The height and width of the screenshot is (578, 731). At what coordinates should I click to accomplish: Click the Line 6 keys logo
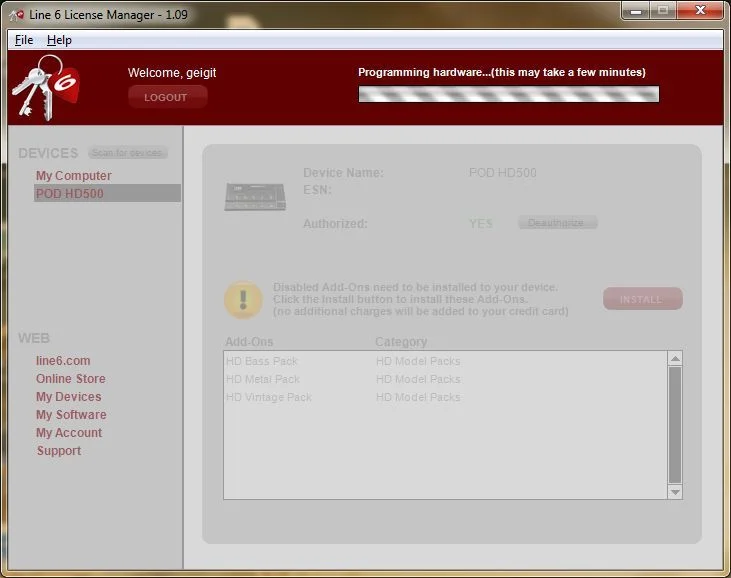45,88
